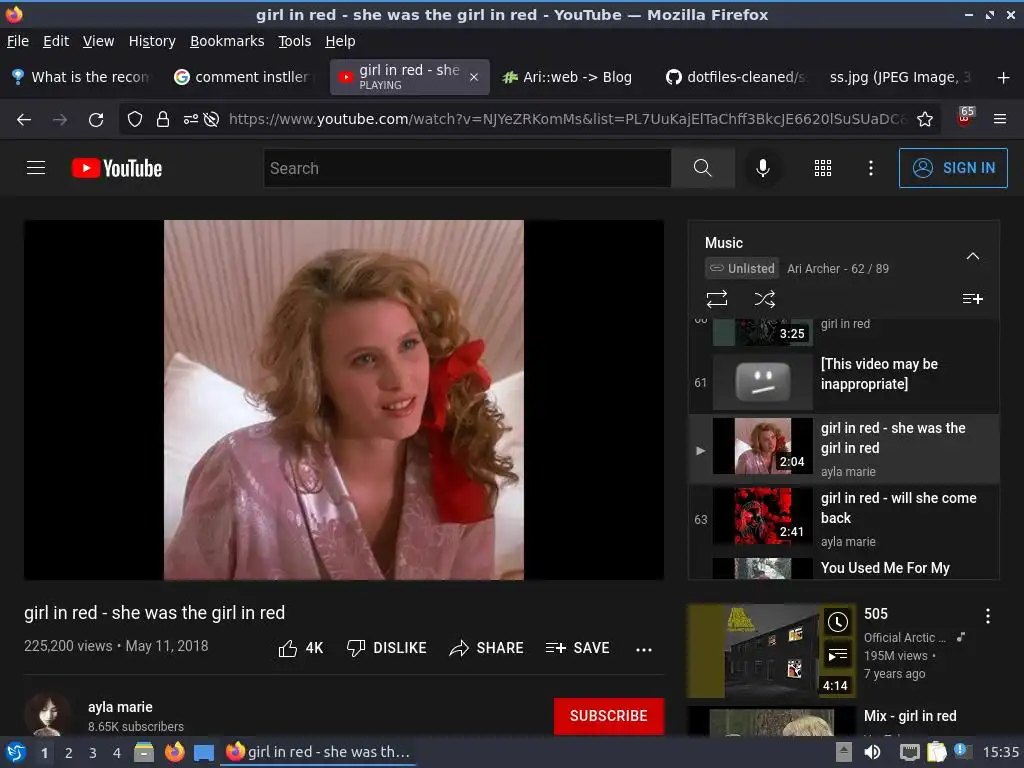Click the ayla marie channel name
Viewport: 1024px width, 768px height.
[x=120, y=707]
